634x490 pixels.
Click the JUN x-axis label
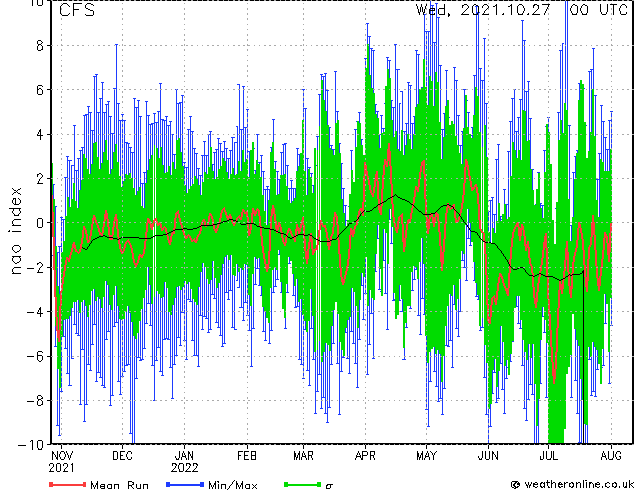click(488, 456)
